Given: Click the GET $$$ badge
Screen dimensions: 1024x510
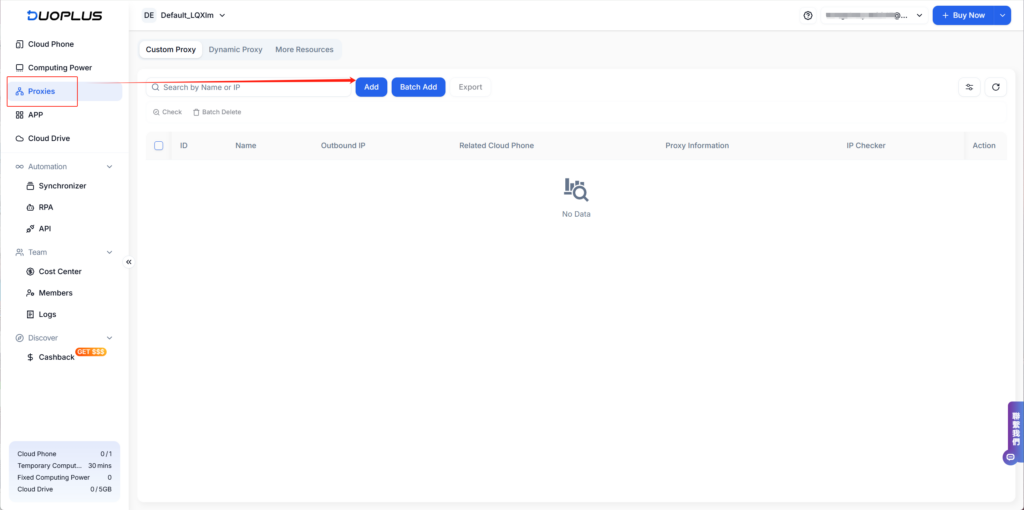Looking at the screenshot, I should pyautogui.click(x=91, y=352).
